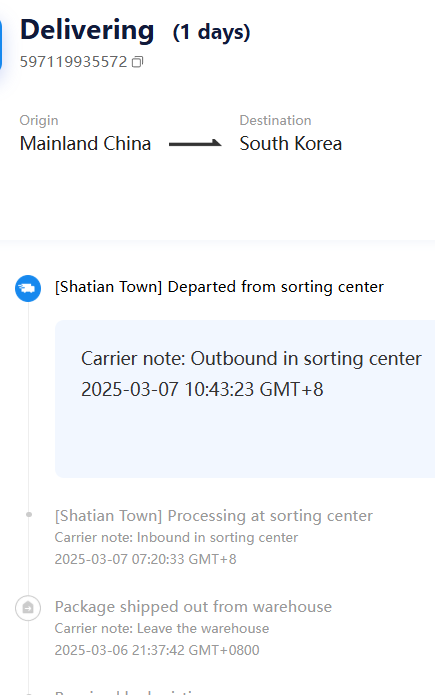Select the Delivering status heading

87,30
